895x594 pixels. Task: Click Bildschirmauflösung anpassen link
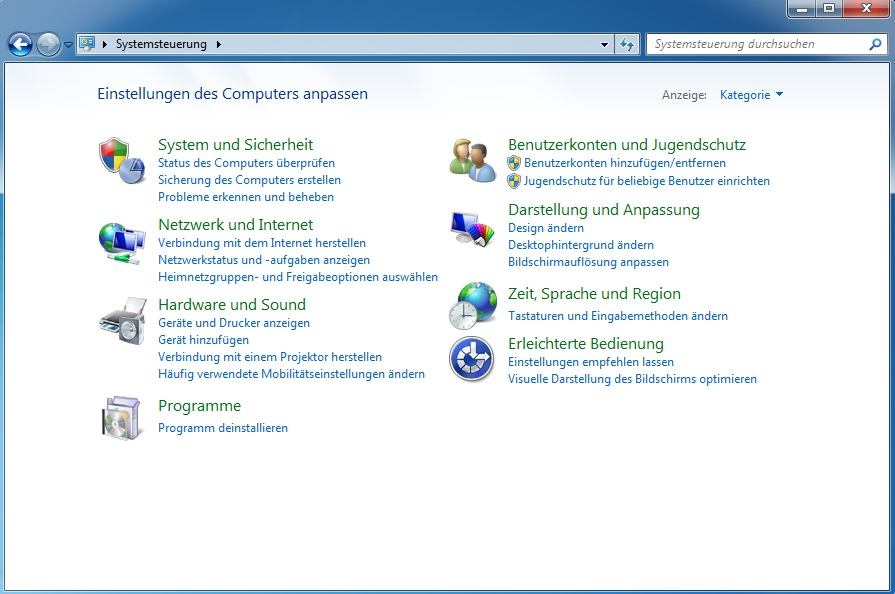tap(588, 262)
